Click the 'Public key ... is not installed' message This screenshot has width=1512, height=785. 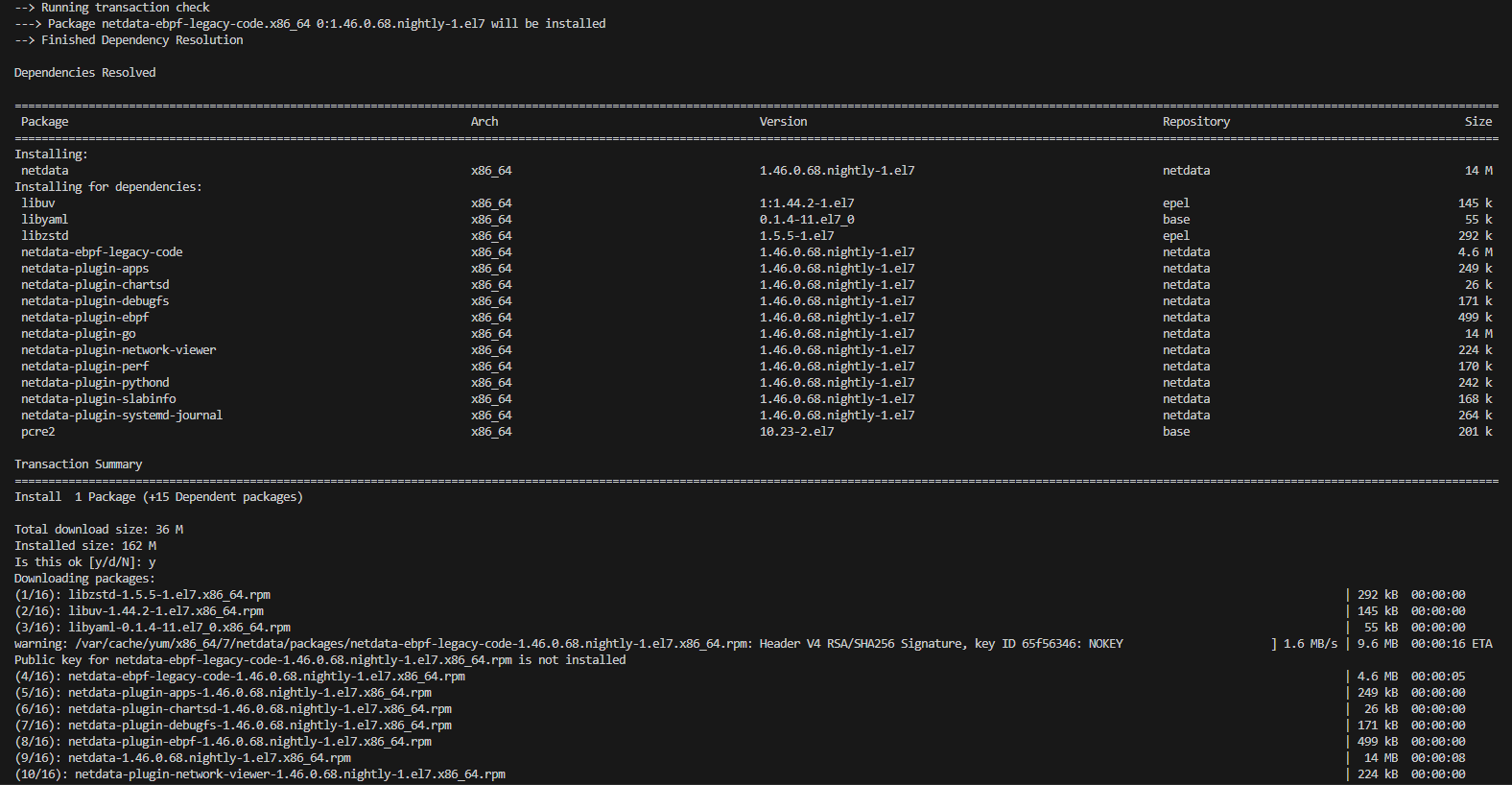tap(319, 660)
